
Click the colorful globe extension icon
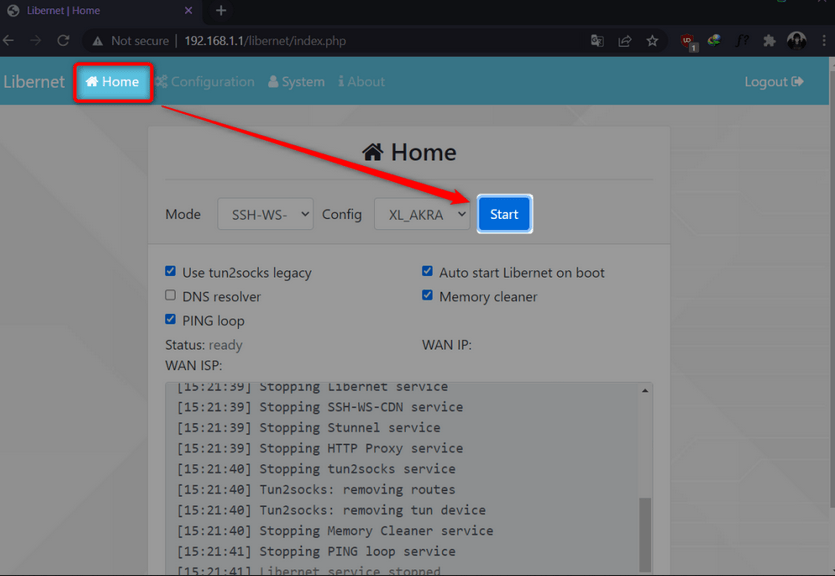(x=714, y=40)
